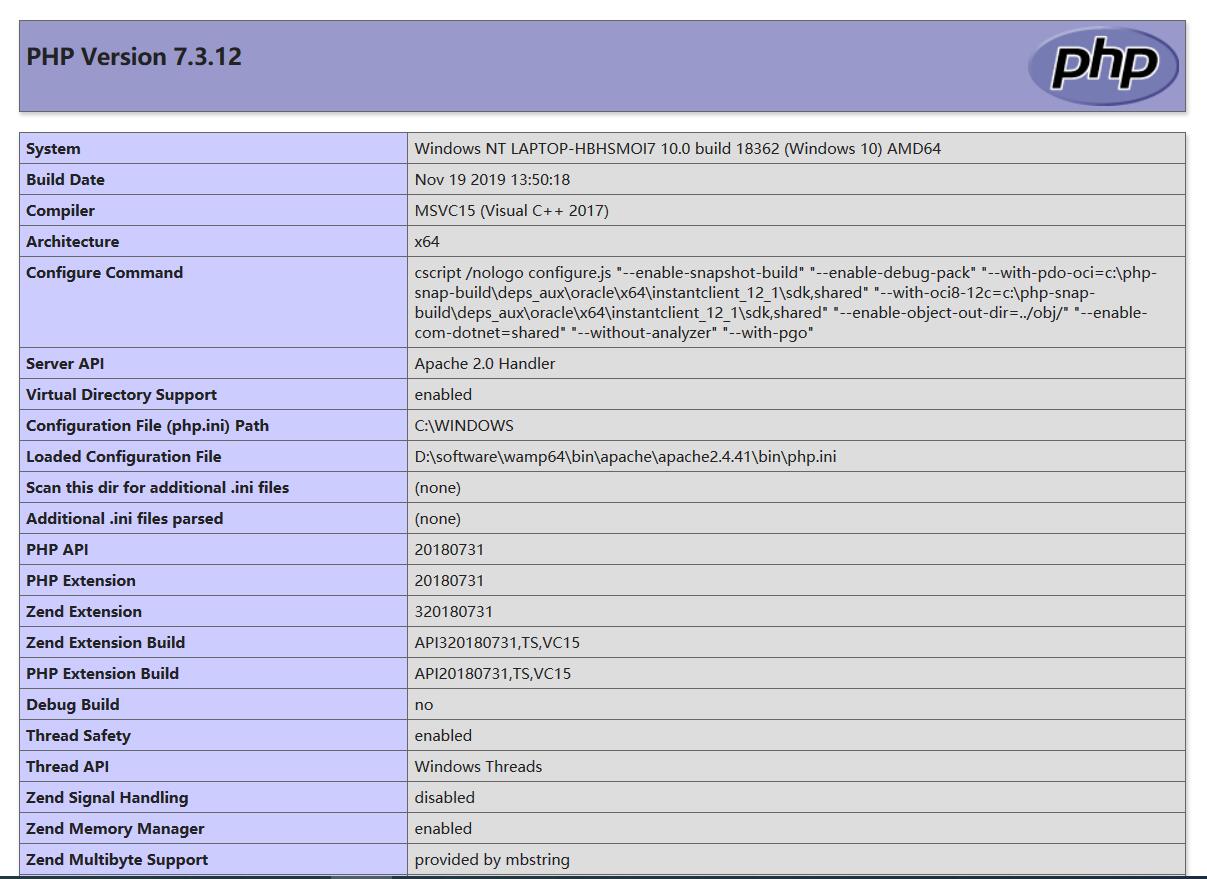Screen dimensions: 1207x879
Task: Click the 'Zend Memory Manager' label
Action: point(115,829)
